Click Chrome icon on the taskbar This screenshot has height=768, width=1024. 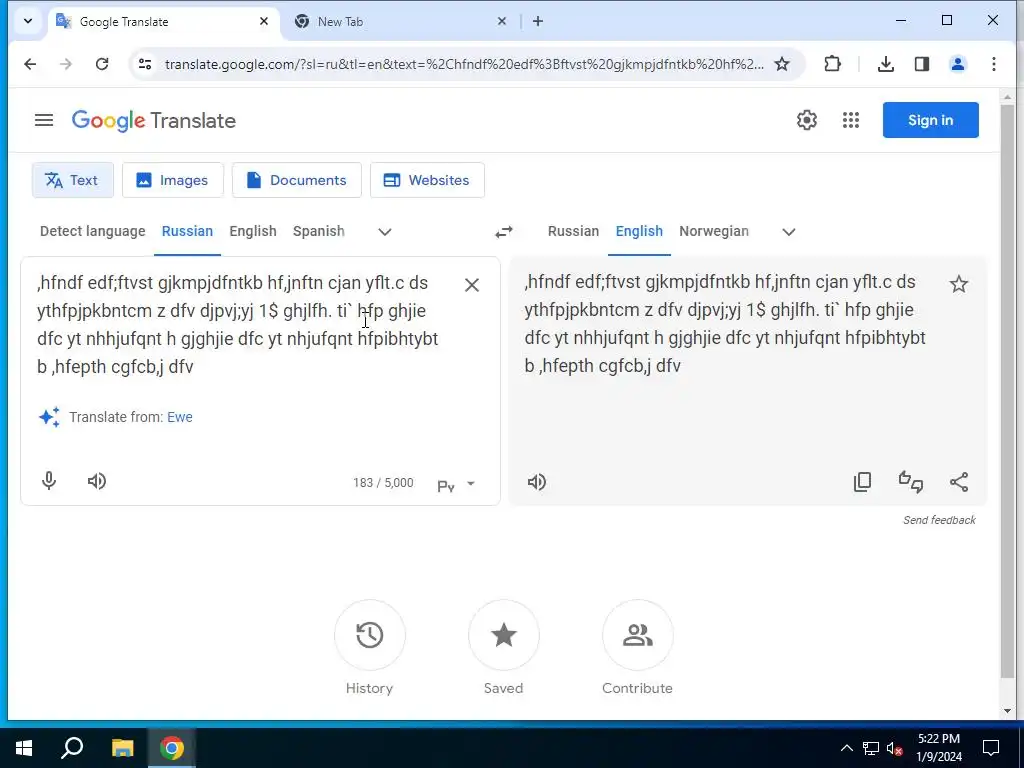(172, 748)
